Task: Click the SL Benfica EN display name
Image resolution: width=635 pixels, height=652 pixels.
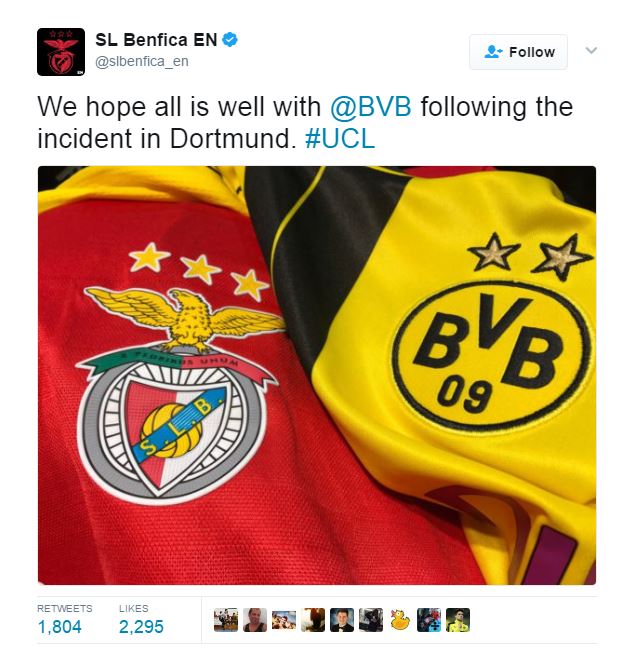Action: pyautogui.click(x=156, y=40)
